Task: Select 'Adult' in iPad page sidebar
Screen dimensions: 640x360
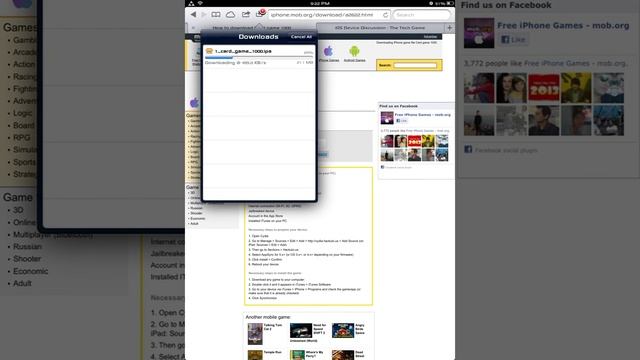Action: (194, 223)
